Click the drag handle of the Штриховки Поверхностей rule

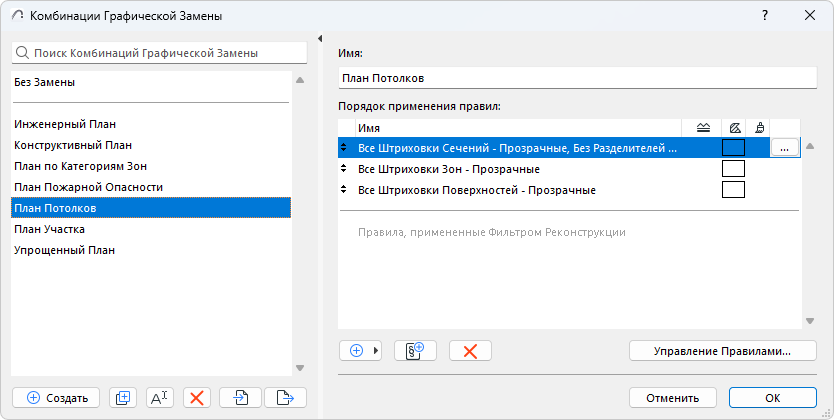[x=346, y=190]
